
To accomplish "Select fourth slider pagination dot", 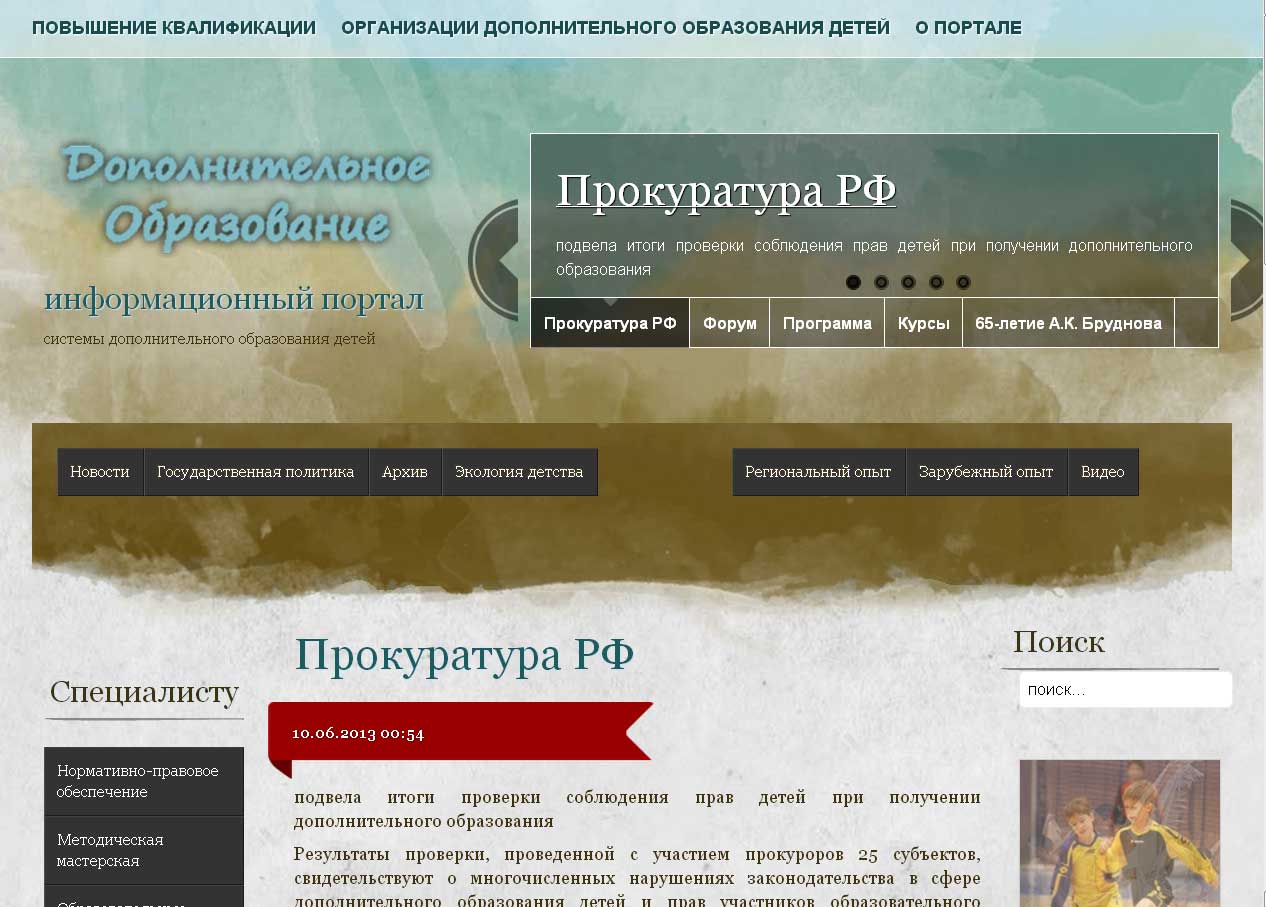I will (936, 282).
